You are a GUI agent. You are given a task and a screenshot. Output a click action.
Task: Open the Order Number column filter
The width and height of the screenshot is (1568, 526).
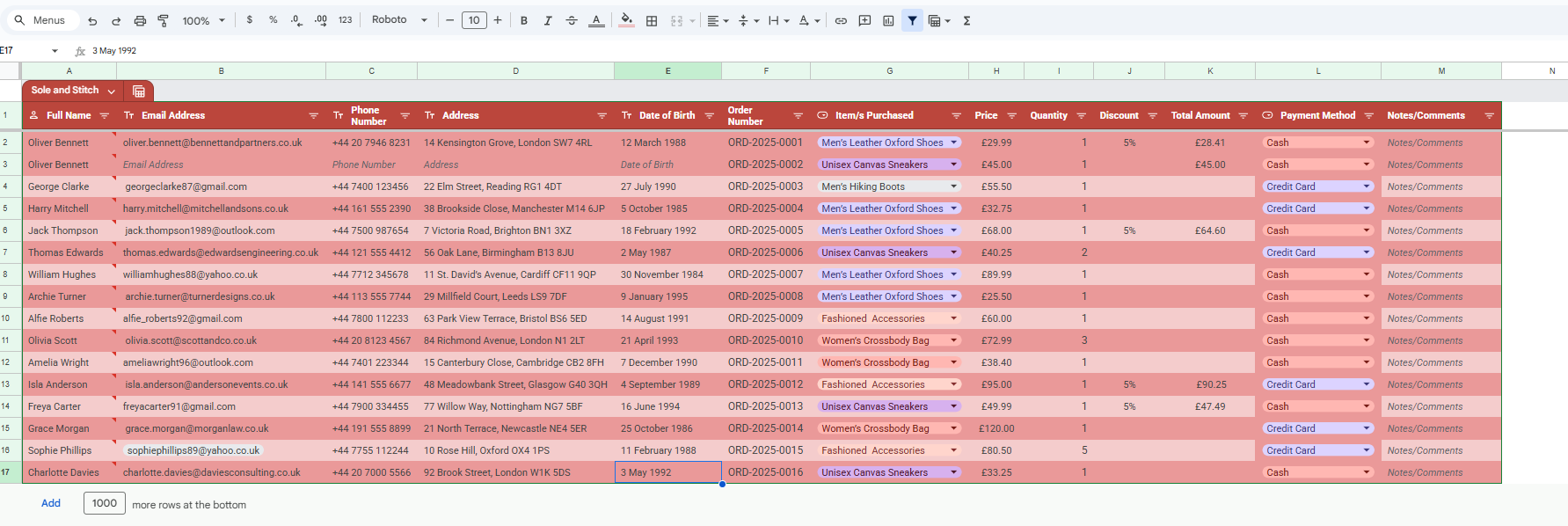(x=798, y=115)
